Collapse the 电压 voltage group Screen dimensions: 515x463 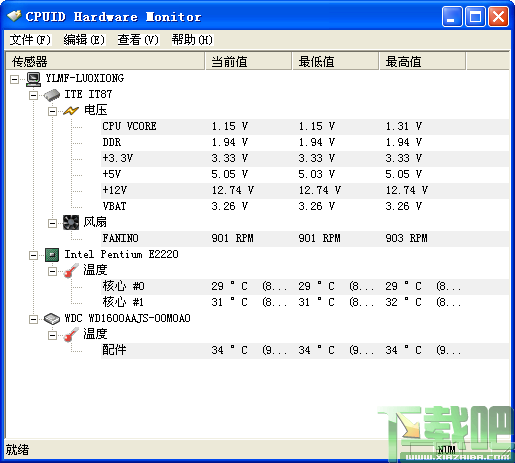52,111
